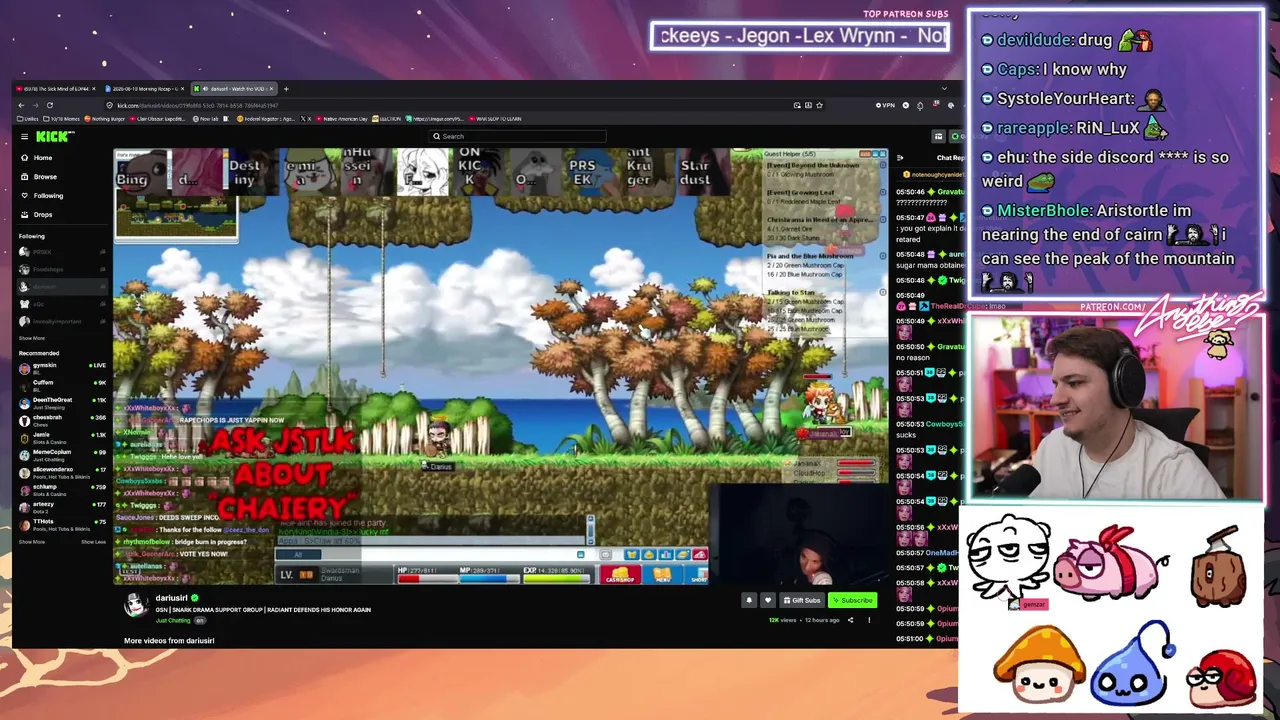
Task: Open the Native American Day bookmark
Action: pyautogui.click(x=343, y=119)
